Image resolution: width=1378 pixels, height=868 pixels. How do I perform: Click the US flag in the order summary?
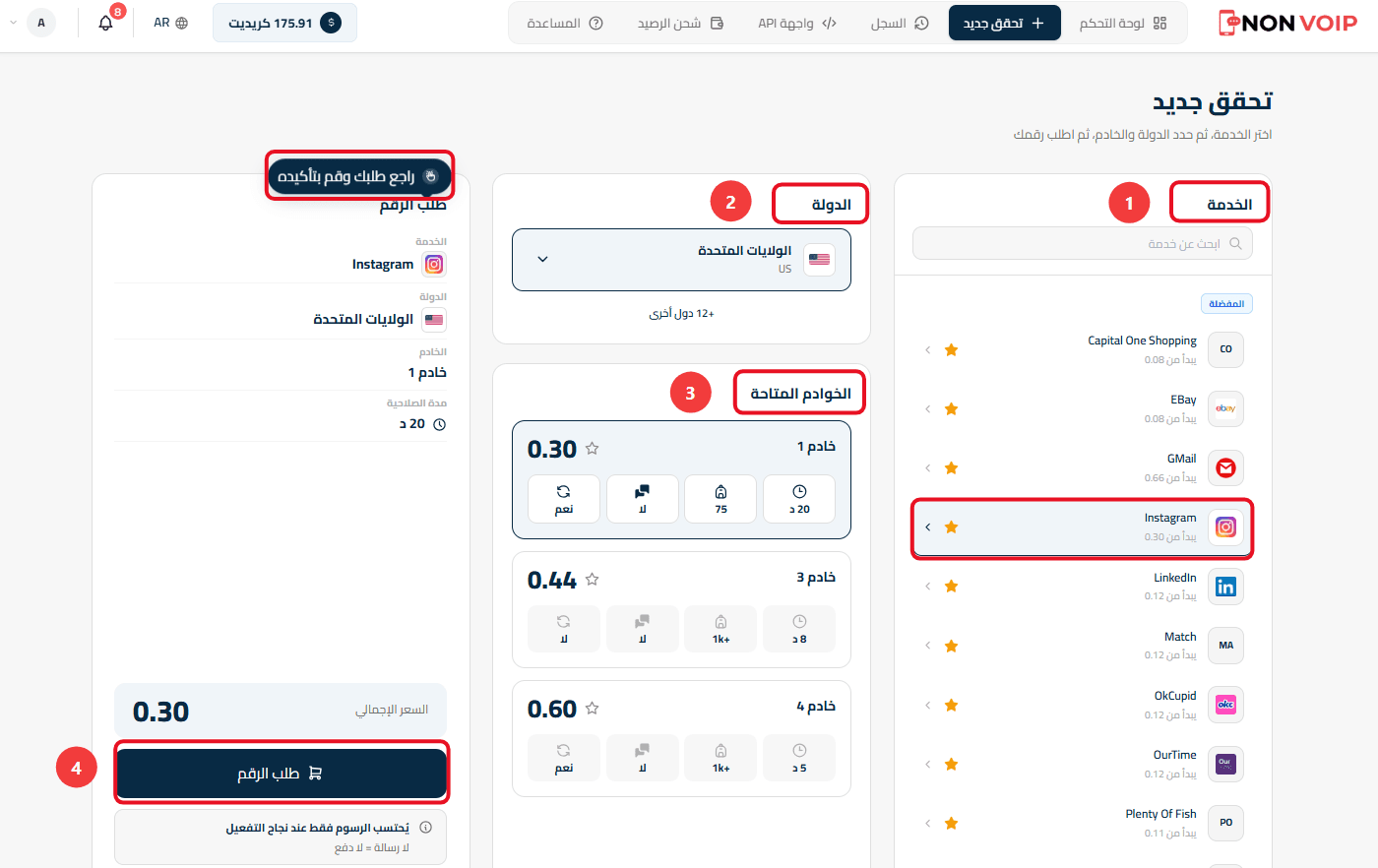[434, 320]
